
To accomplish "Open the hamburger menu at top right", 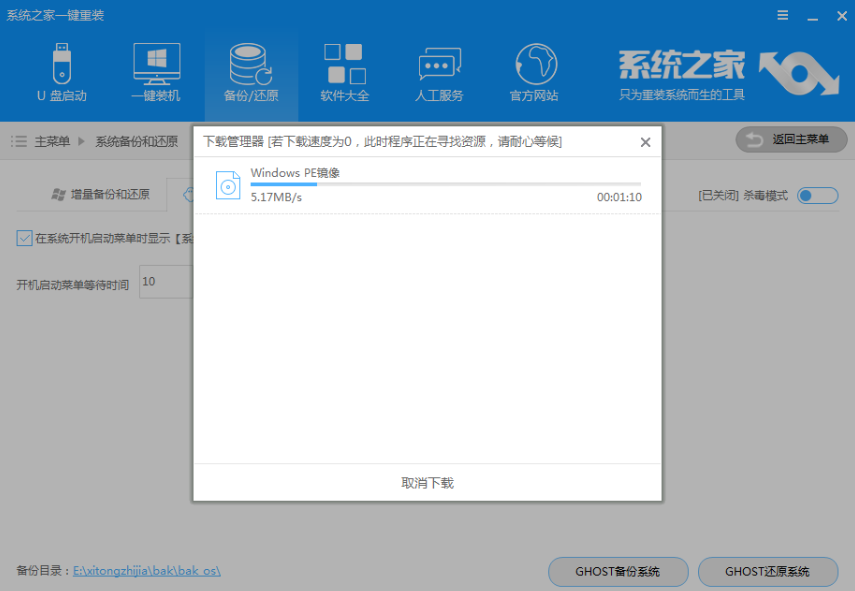I will pyautogui.click(x=783, y=15).
